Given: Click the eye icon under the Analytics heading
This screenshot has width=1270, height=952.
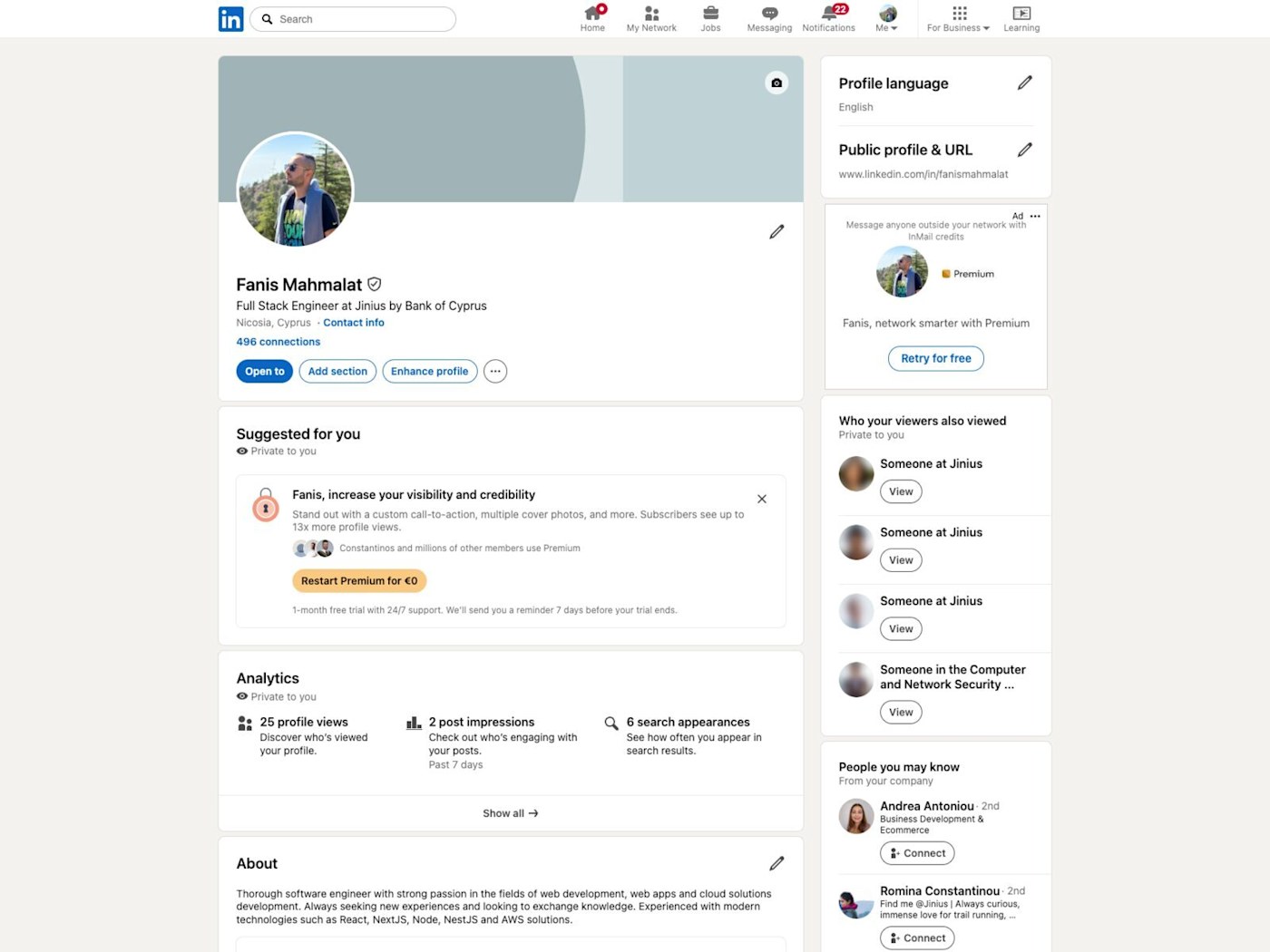Looking at the screenshot, I should (242, 696).
